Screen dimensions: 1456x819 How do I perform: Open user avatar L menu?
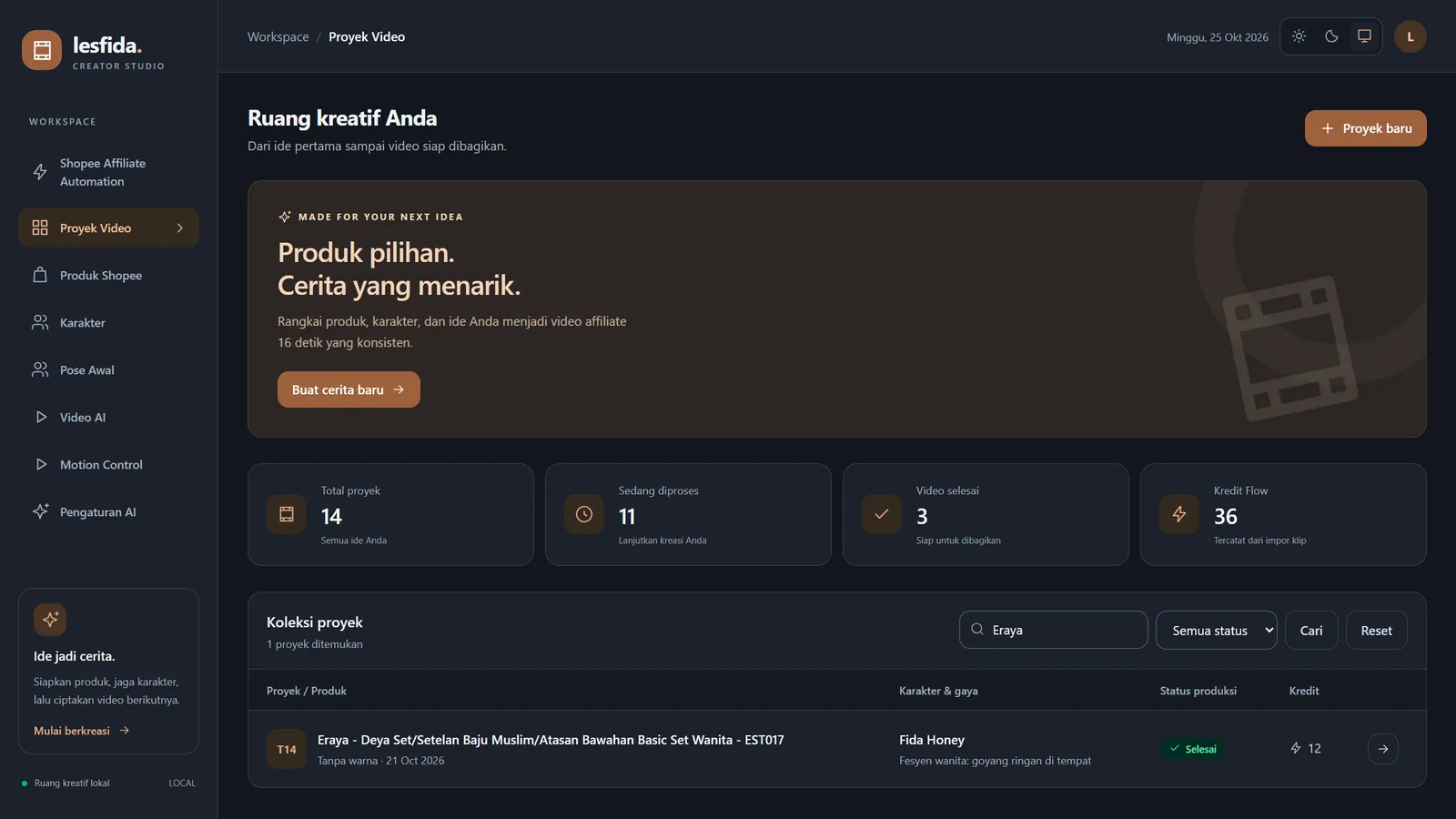coord(1410,36)
